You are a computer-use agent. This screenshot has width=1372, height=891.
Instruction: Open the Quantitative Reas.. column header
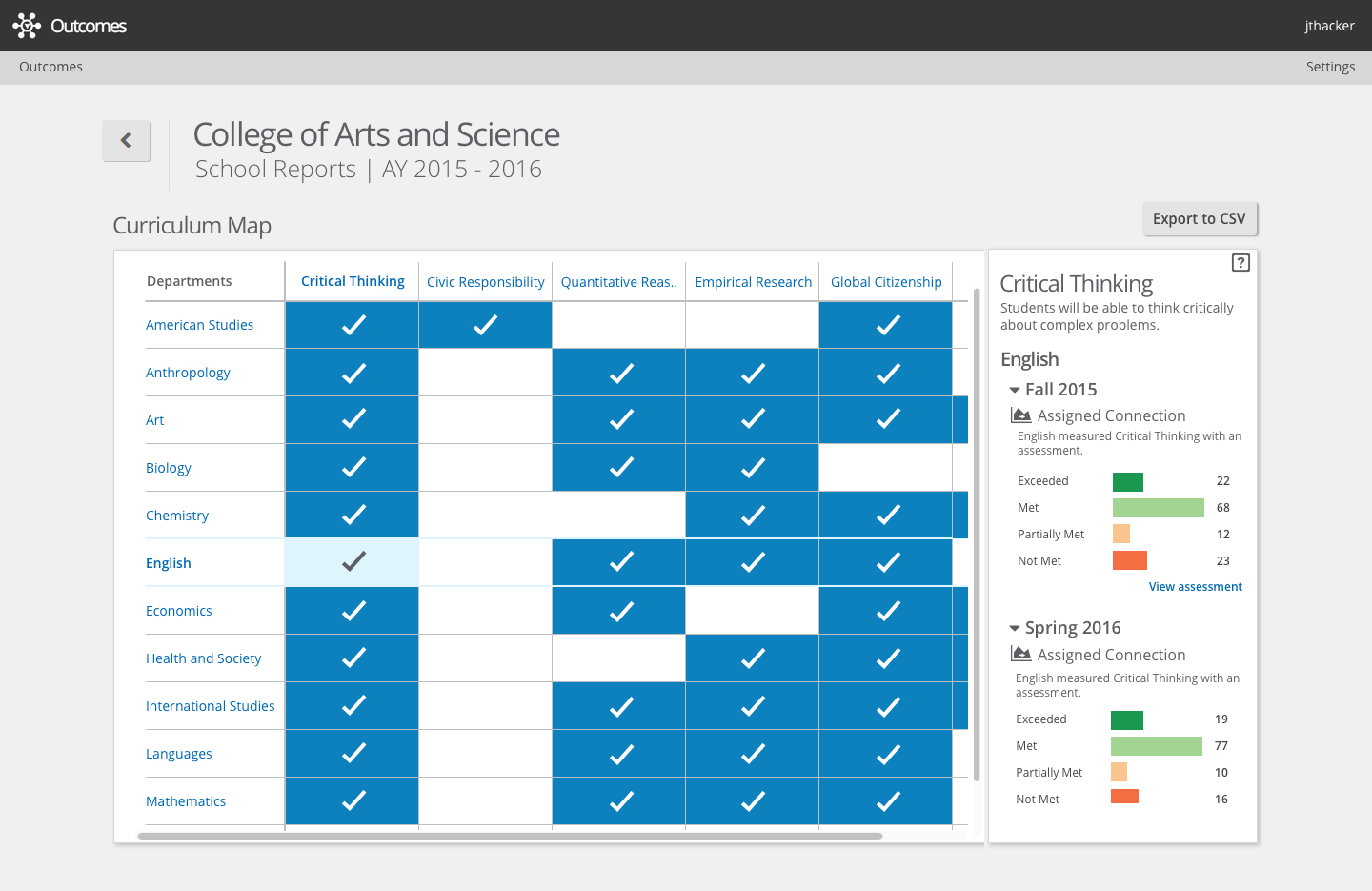tap(619, 282)
